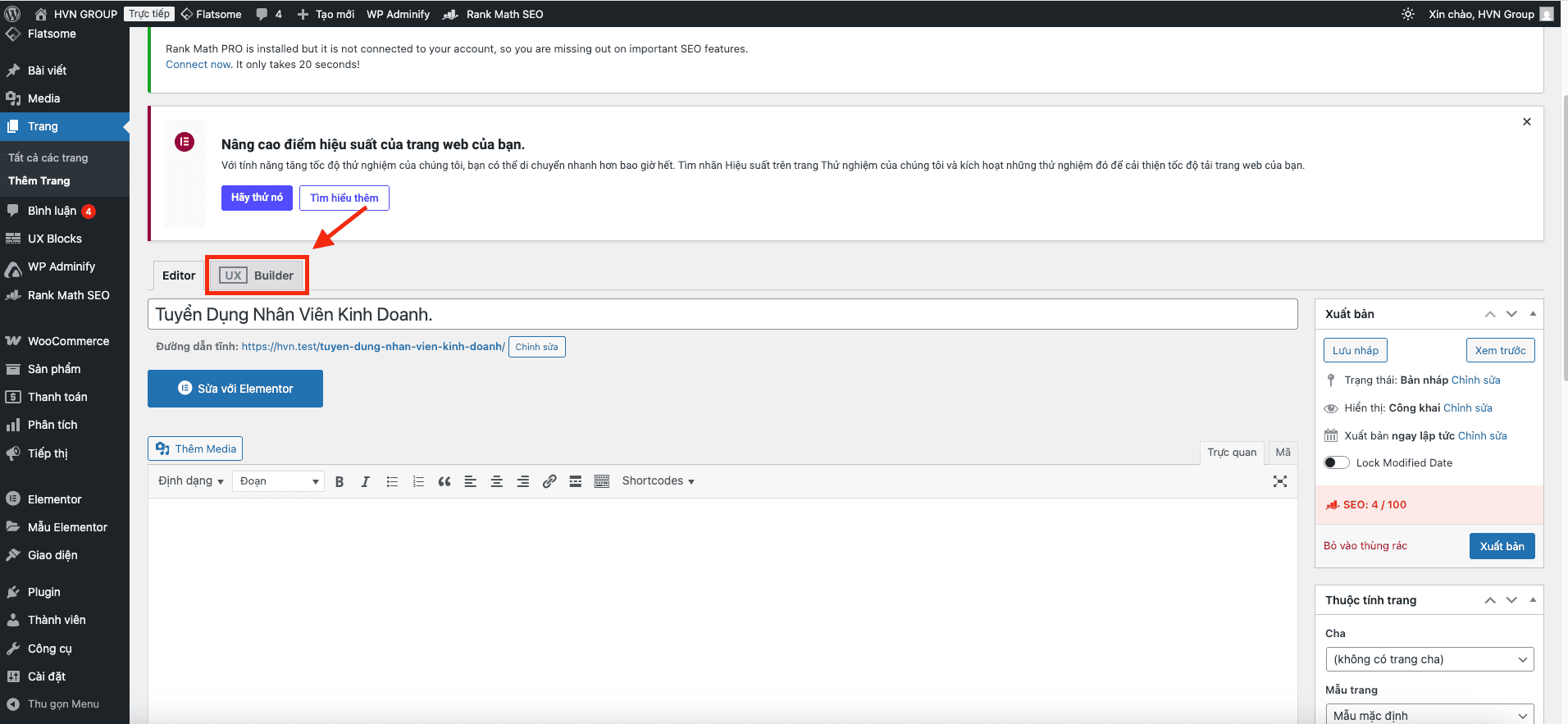This screenshot has height=724, width=1568.
Task: Move Xuất bản panel up
Action: 1490,314
